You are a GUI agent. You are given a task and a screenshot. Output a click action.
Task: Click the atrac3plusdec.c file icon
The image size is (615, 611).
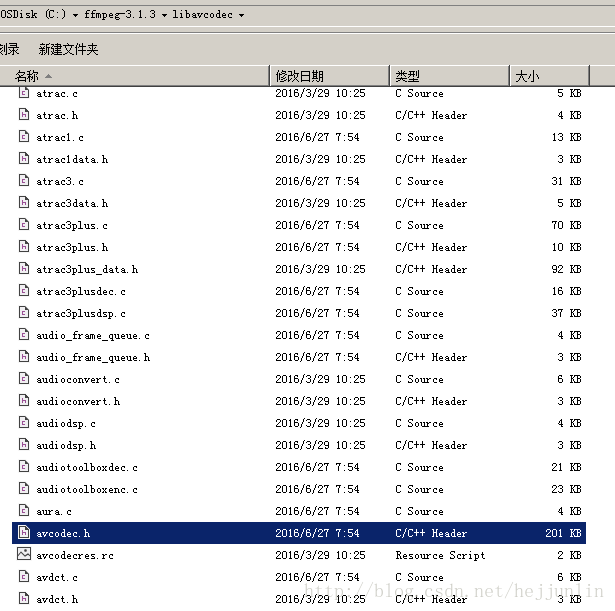click(x=24, y=290)
